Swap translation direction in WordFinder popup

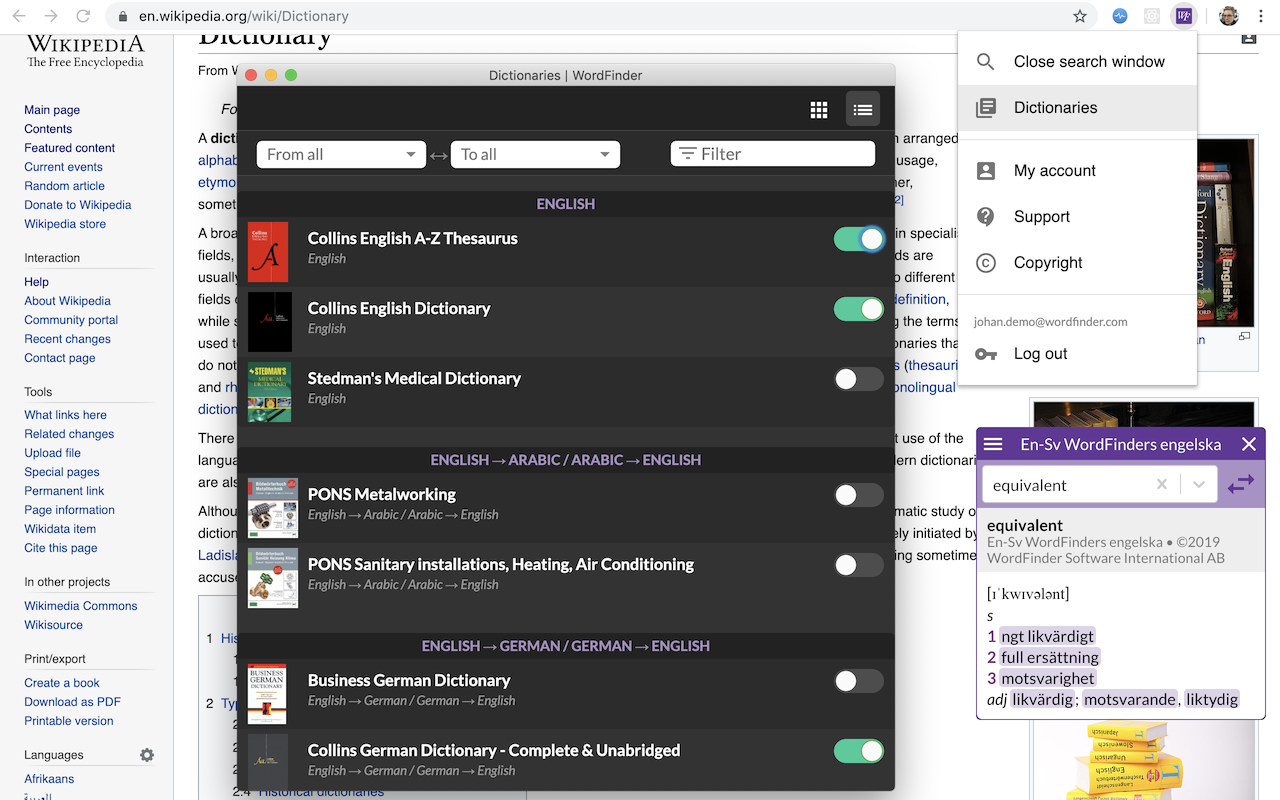[x=1241, y=485]
